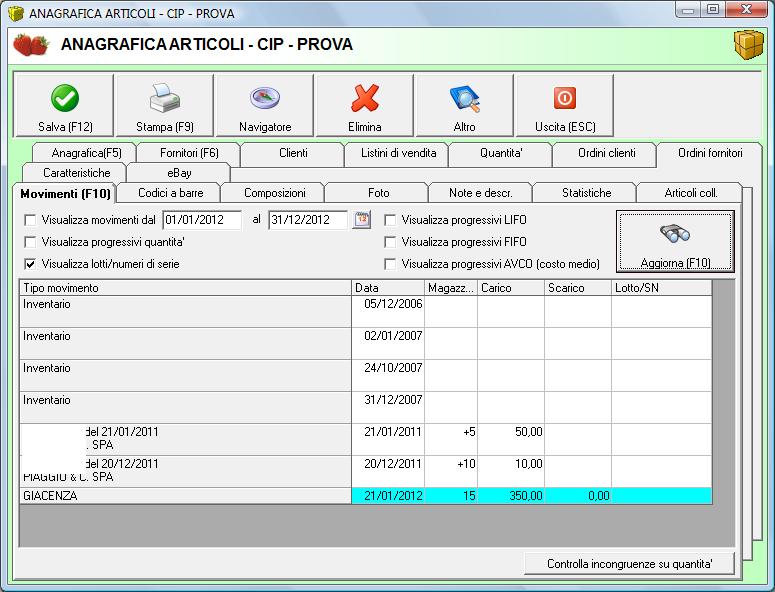Close the window with the X button
This screenshot has width=775, height=592.
pyautogui.click(x=746, y=9)
